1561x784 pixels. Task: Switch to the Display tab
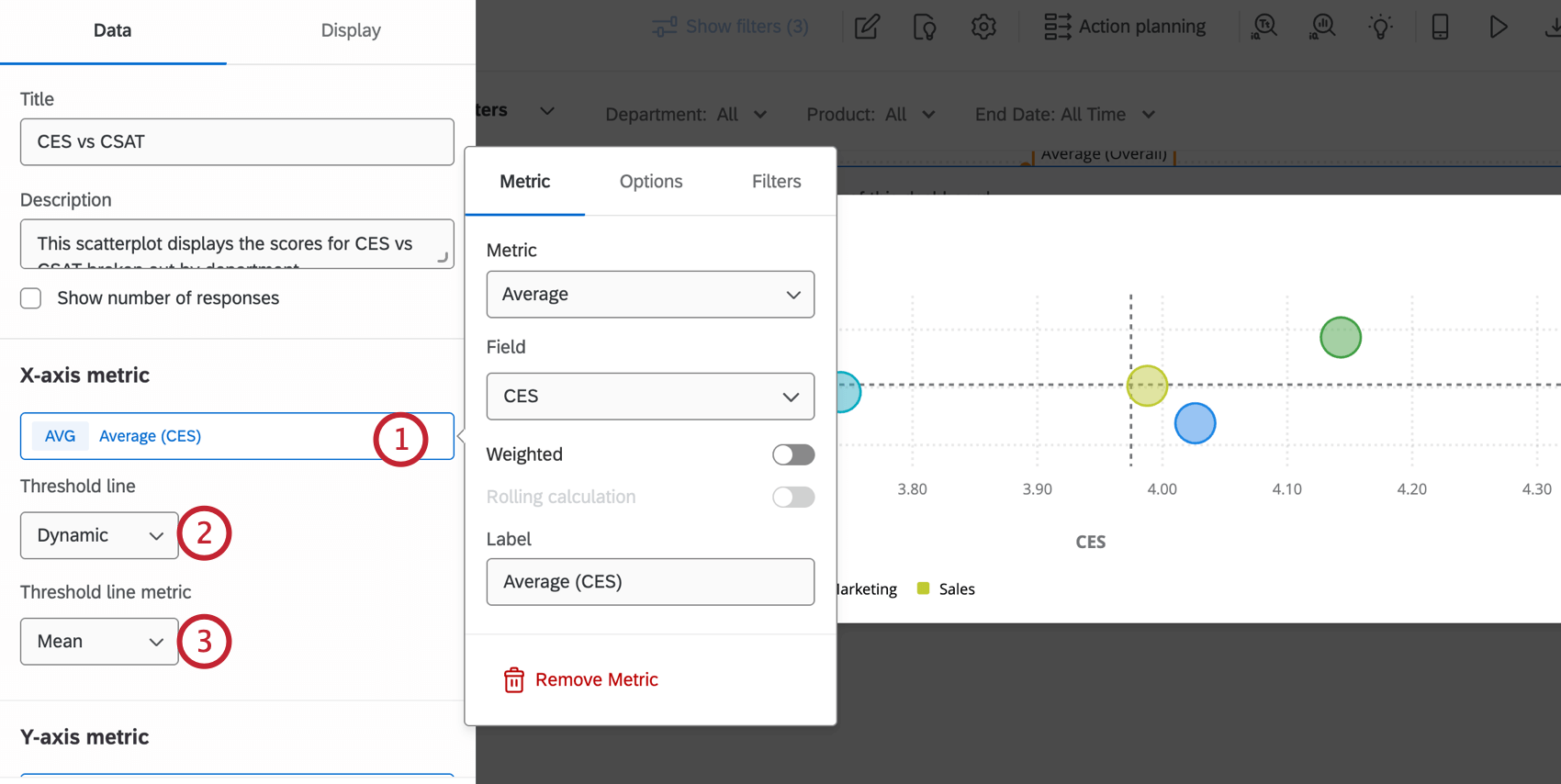point(351,30)
